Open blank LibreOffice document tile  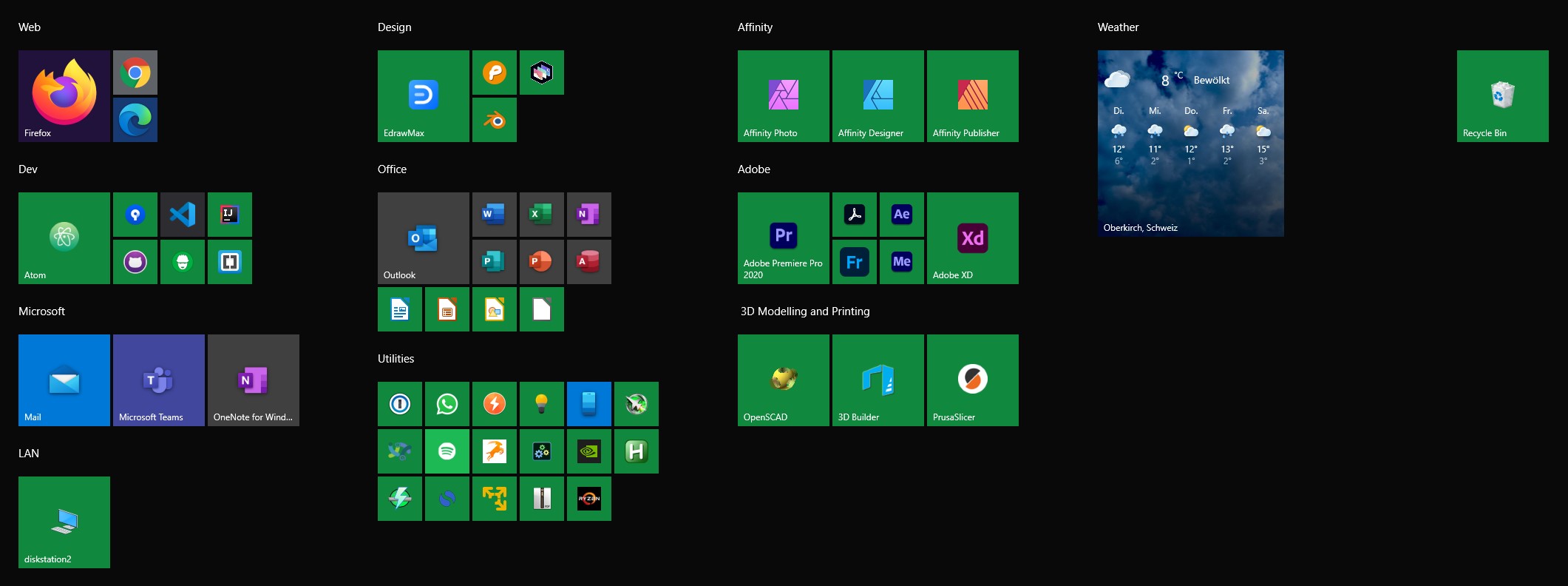[x=542, y=309]
